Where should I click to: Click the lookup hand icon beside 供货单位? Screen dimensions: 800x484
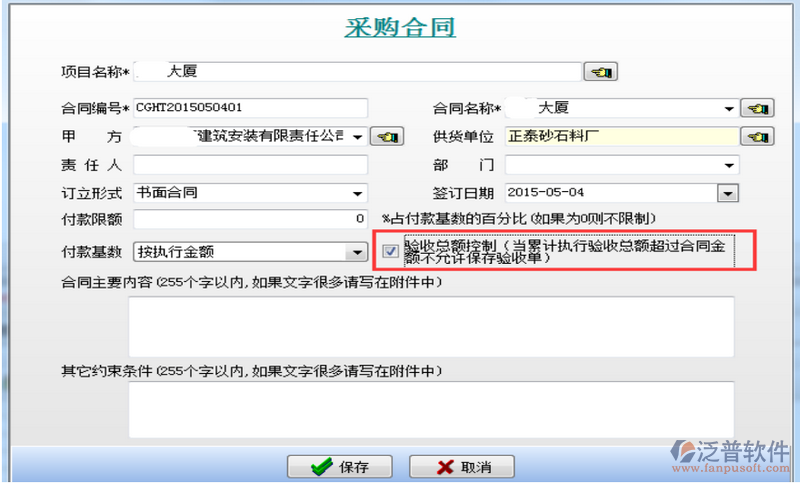(757, 137)
